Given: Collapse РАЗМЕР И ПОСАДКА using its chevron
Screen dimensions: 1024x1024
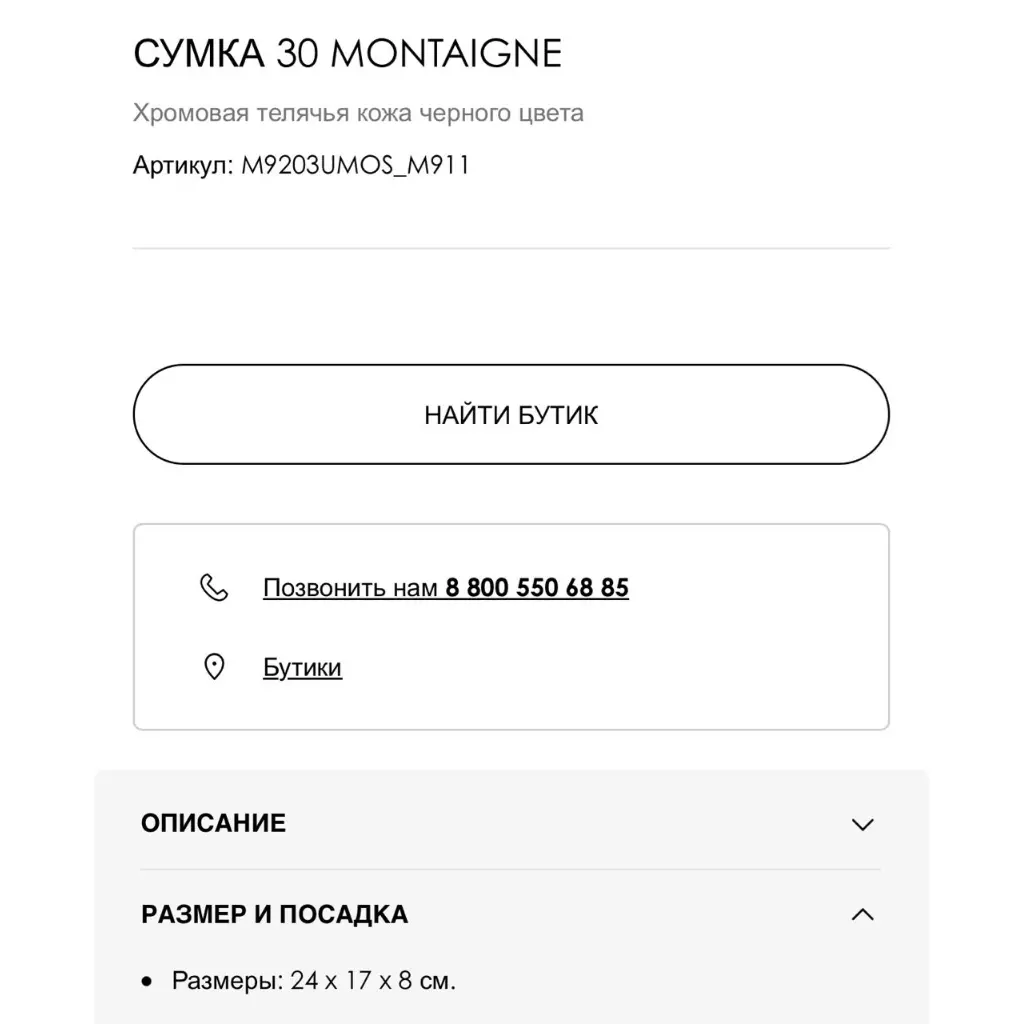Looking at the screenshot, I should point(862,914).
